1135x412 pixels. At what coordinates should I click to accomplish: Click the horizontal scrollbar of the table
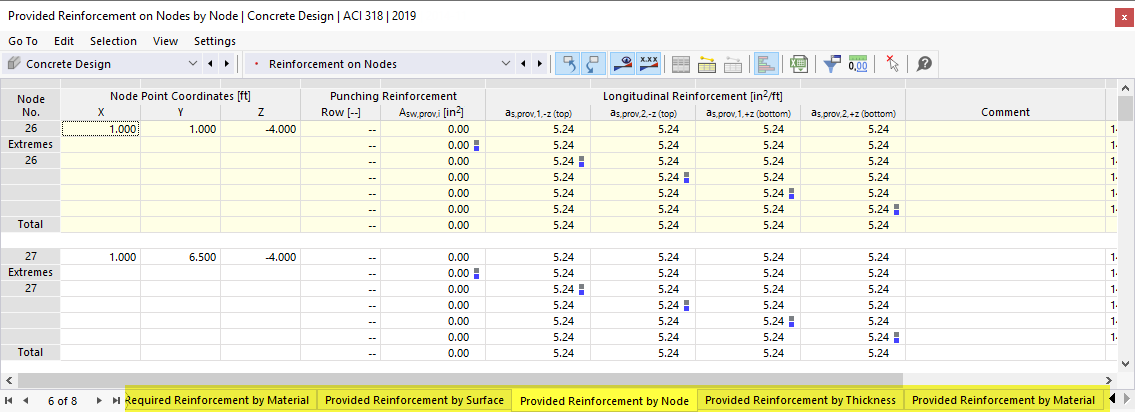(460, 379)
